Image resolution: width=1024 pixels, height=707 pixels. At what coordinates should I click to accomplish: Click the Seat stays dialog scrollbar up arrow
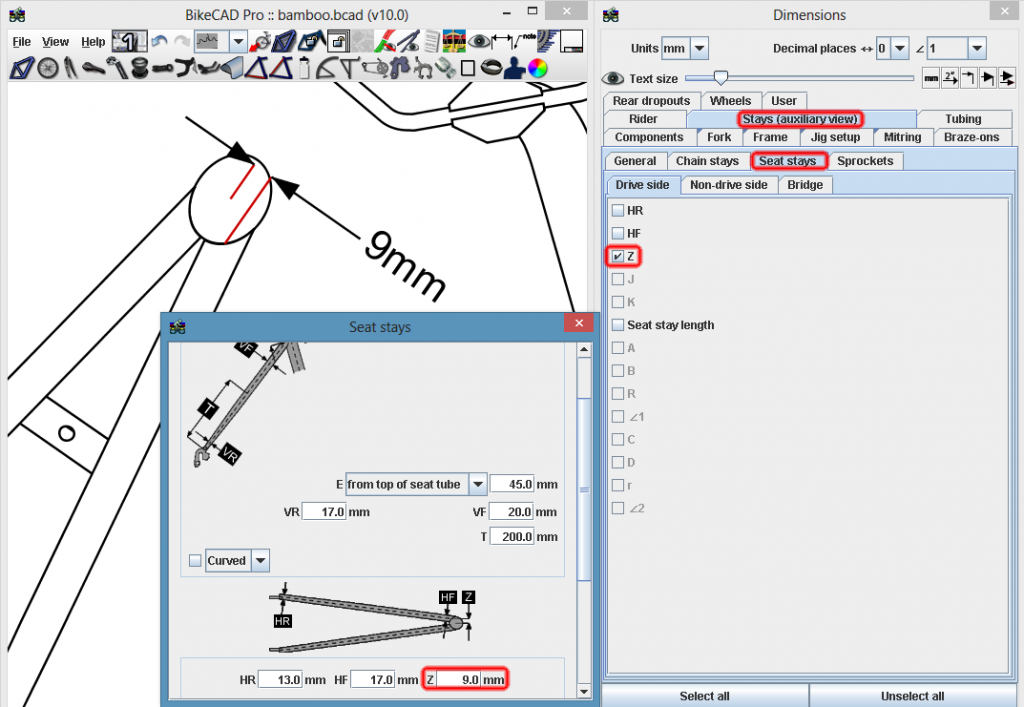point(584,350)
